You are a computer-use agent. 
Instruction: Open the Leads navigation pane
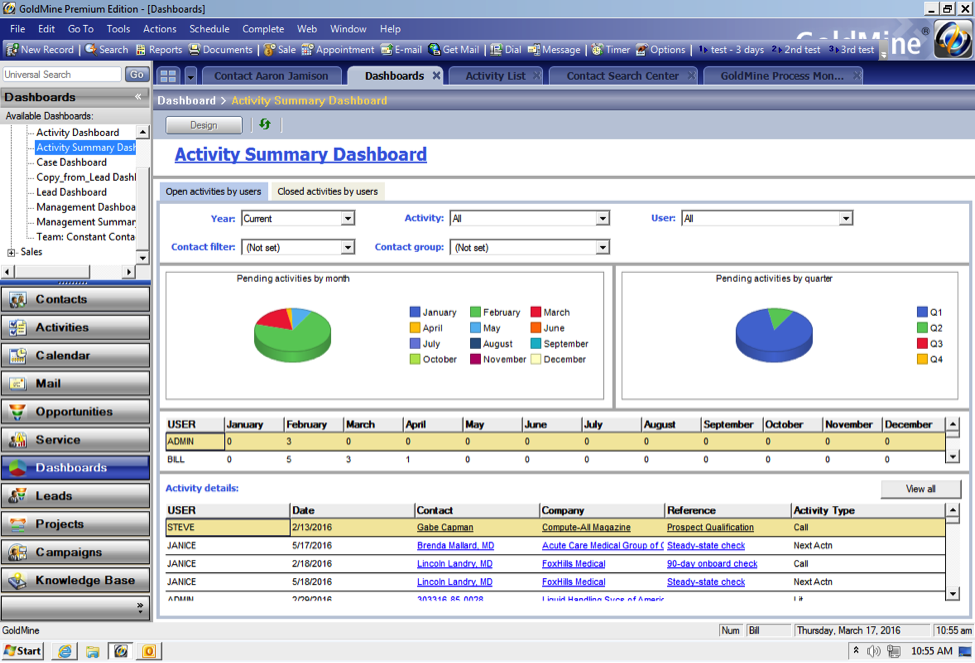(x=75, y=496)
